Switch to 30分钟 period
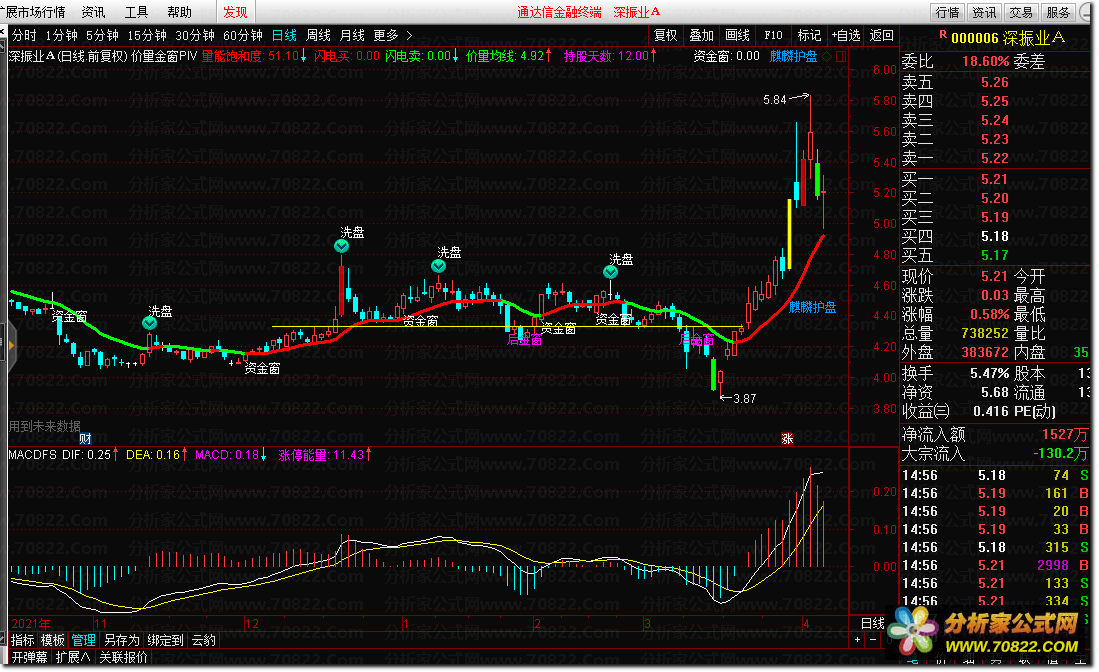Image resolution: width=1099 pixels, height=672 pixels. click(195, 35)
